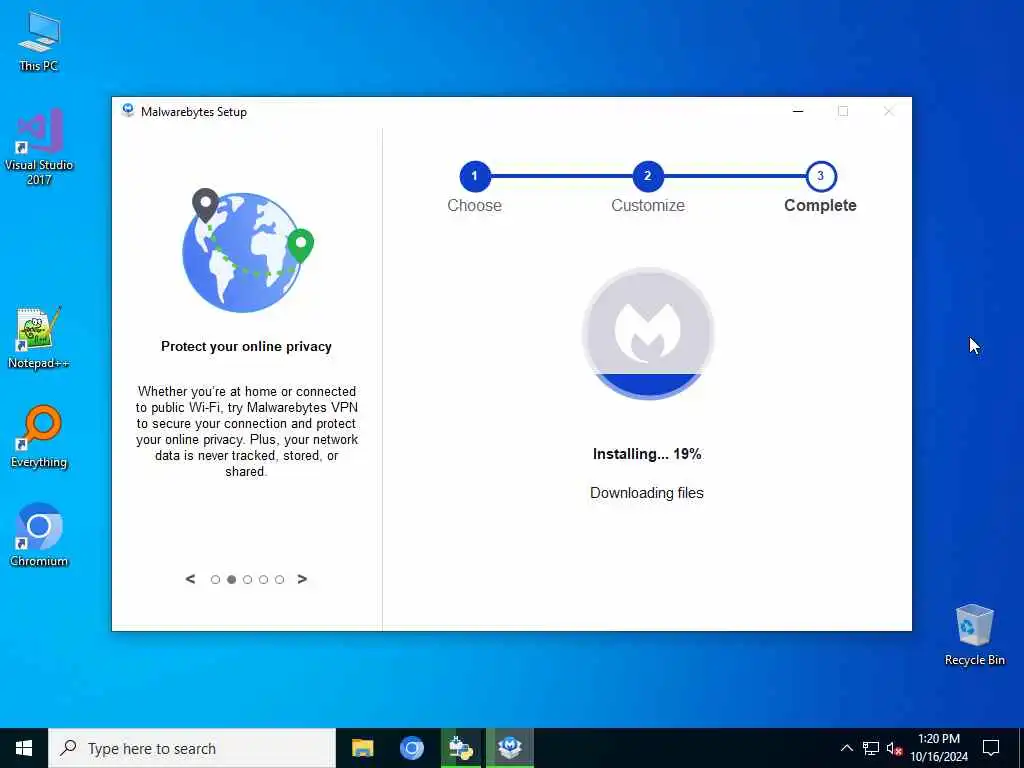Open the Windows Start menu
Screen dimensions: 1024x768
pyautogui.click(x=24, y=748)
